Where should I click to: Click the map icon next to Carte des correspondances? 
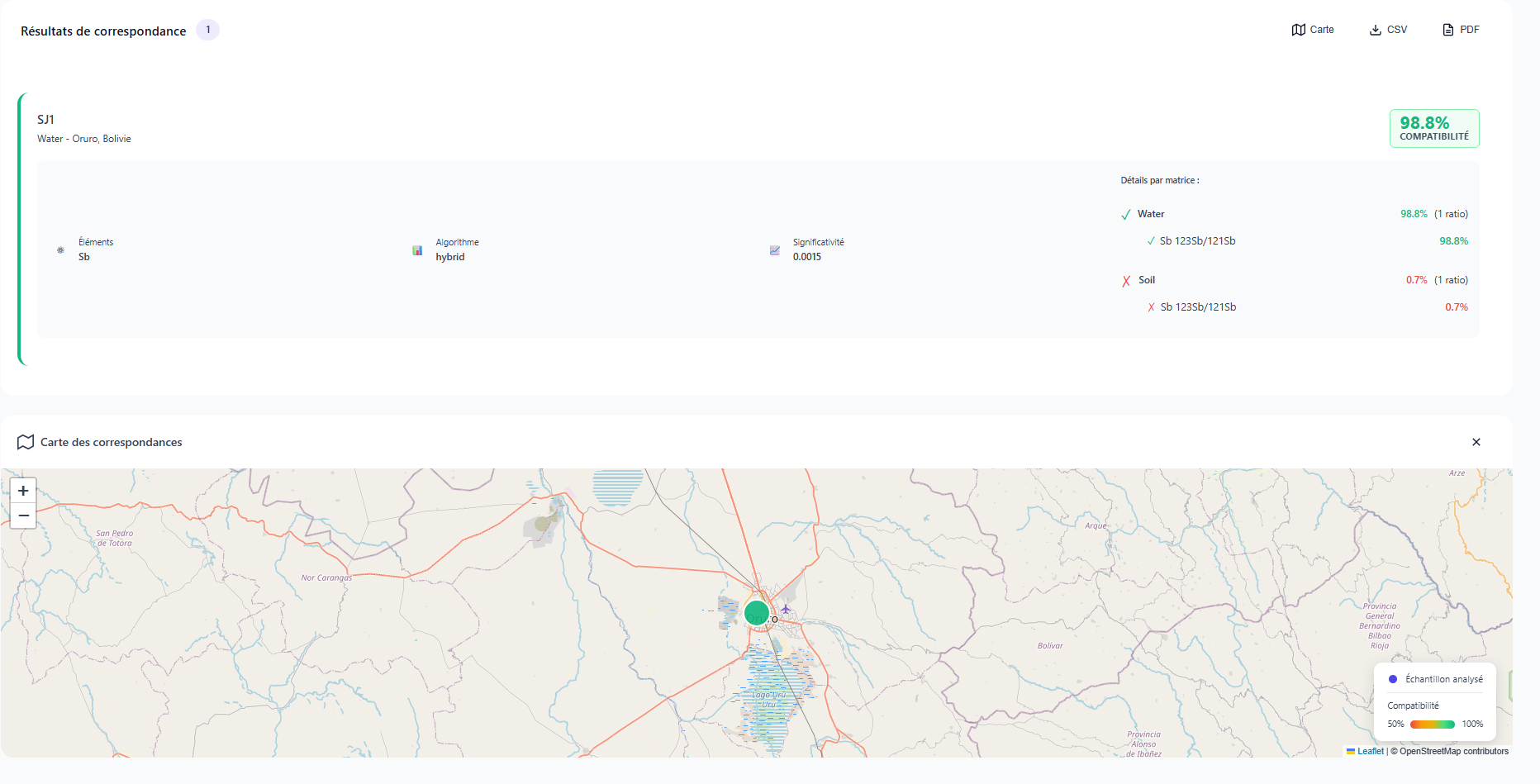pyautogui.click(x=26, y=442)
